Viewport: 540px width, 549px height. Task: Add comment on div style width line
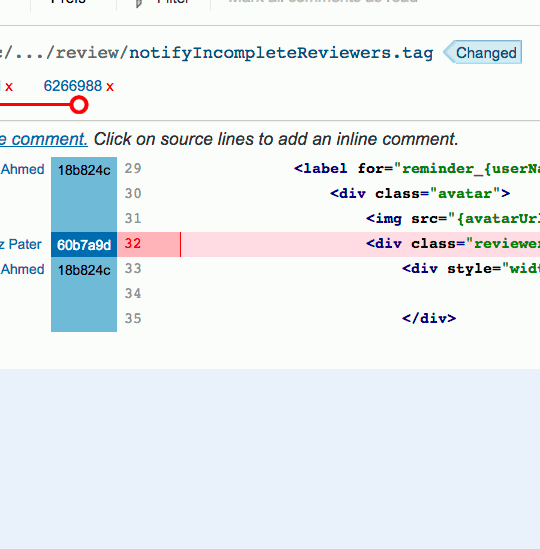coord(471,269)
